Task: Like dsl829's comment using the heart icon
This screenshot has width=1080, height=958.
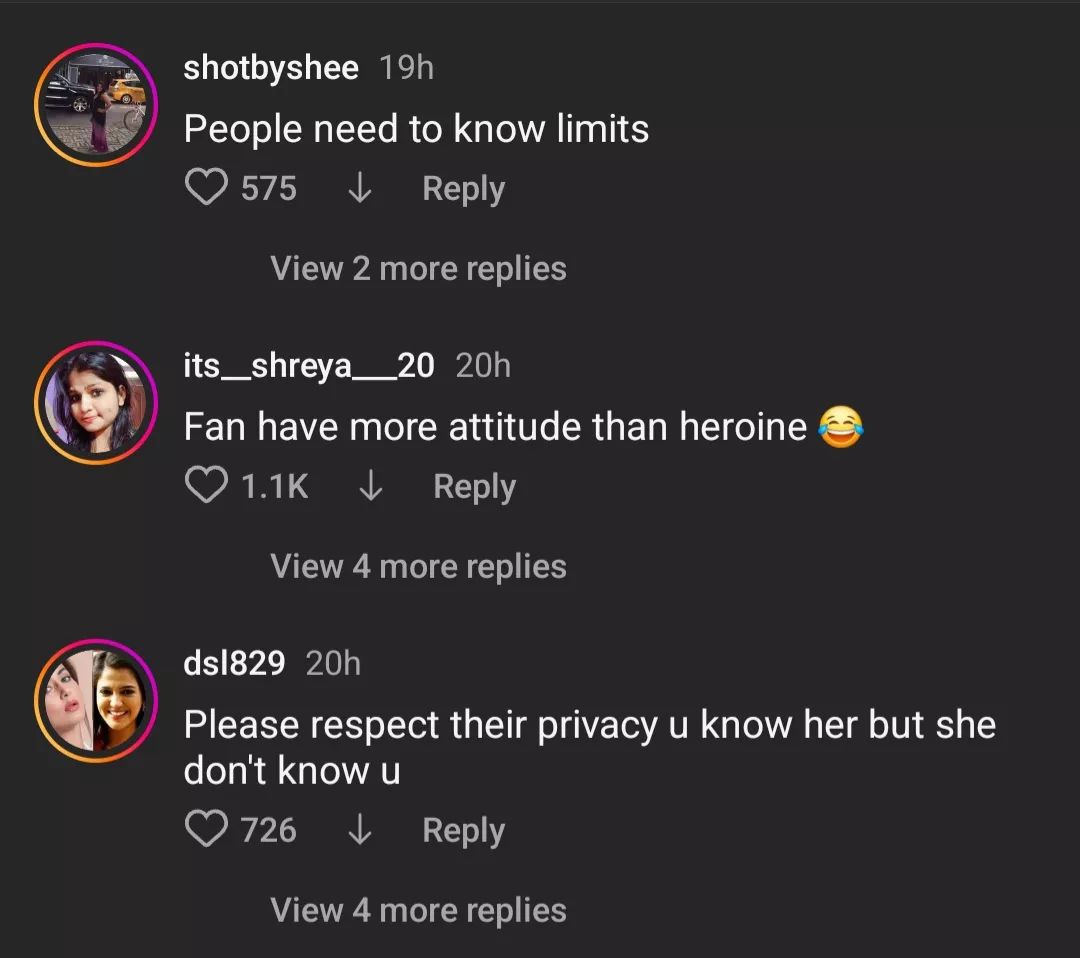Action: pos(207,829)
